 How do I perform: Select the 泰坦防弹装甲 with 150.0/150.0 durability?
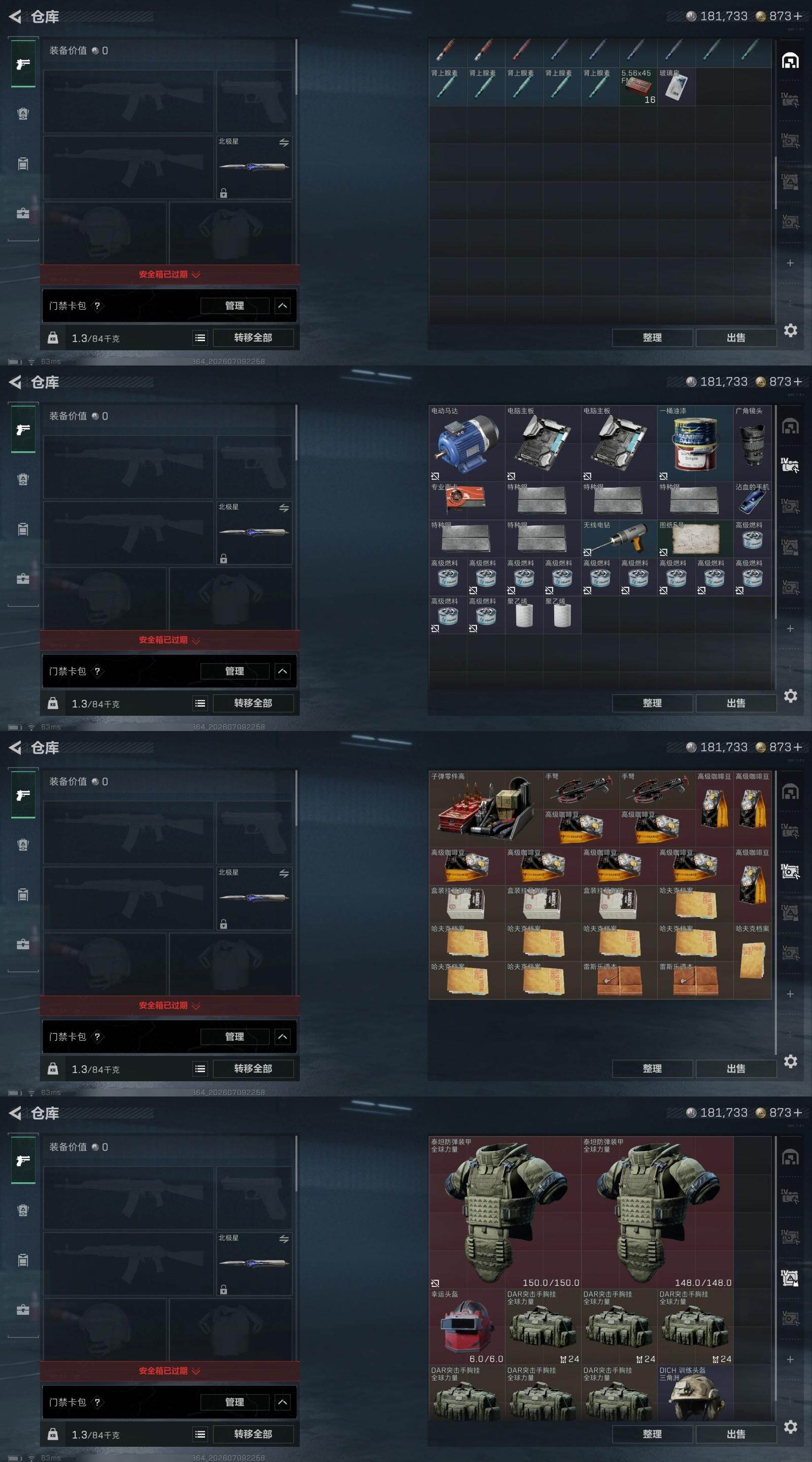pos(504,1212)
